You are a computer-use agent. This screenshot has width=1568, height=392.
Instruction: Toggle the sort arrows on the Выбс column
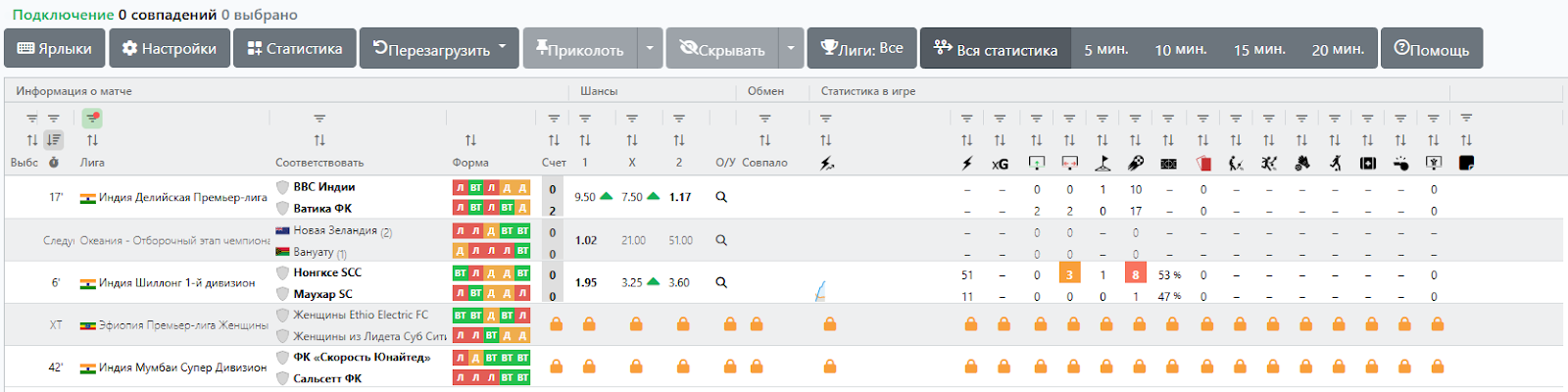[x=32, y=140]
